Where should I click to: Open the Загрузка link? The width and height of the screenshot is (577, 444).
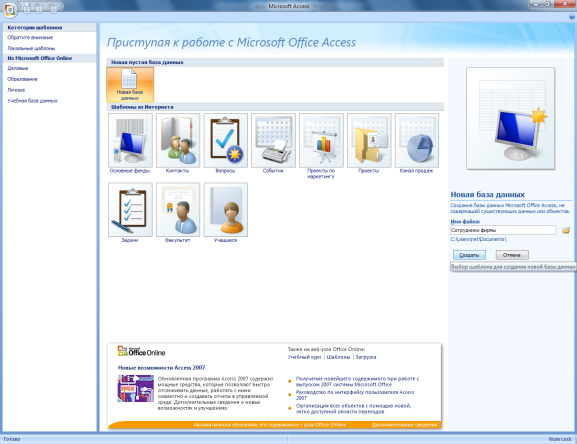366,357
